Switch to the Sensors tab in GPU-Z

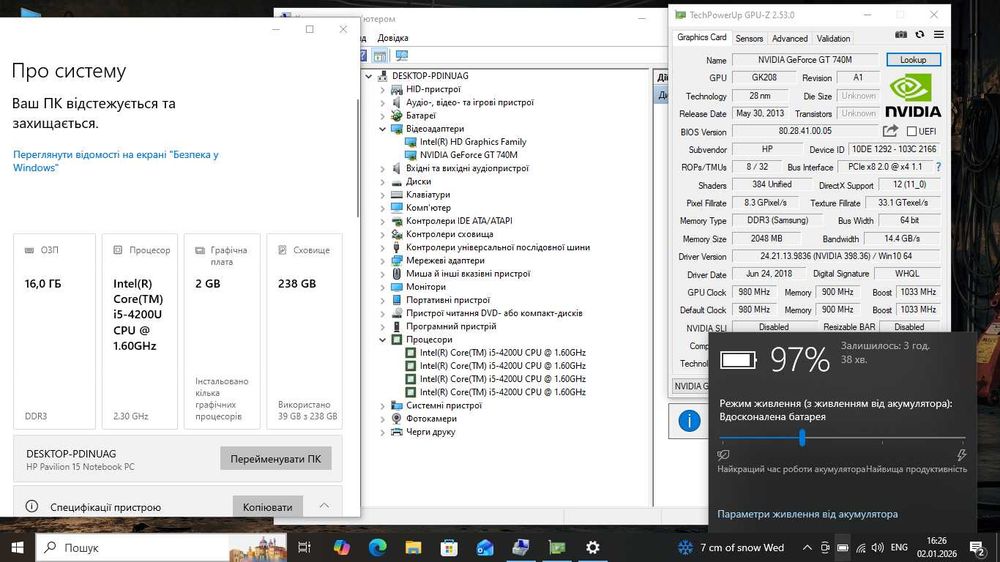click(x=749, y=38)
